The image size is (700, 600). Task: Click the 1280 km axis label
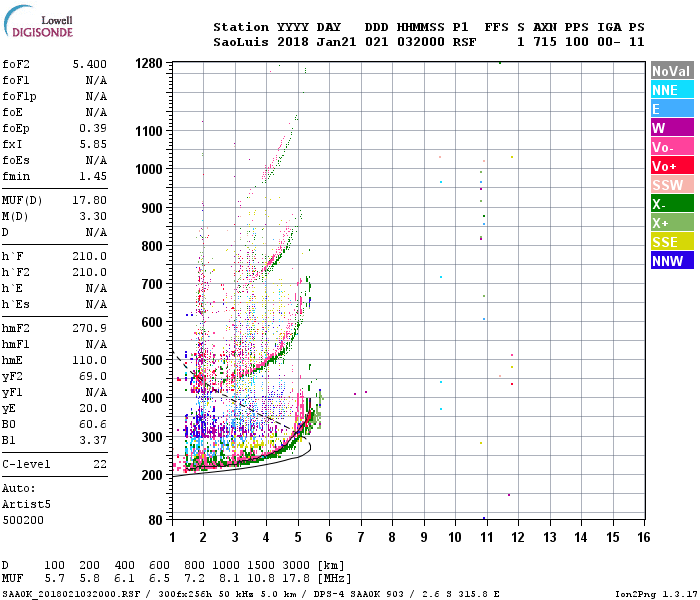click(149, 63)
